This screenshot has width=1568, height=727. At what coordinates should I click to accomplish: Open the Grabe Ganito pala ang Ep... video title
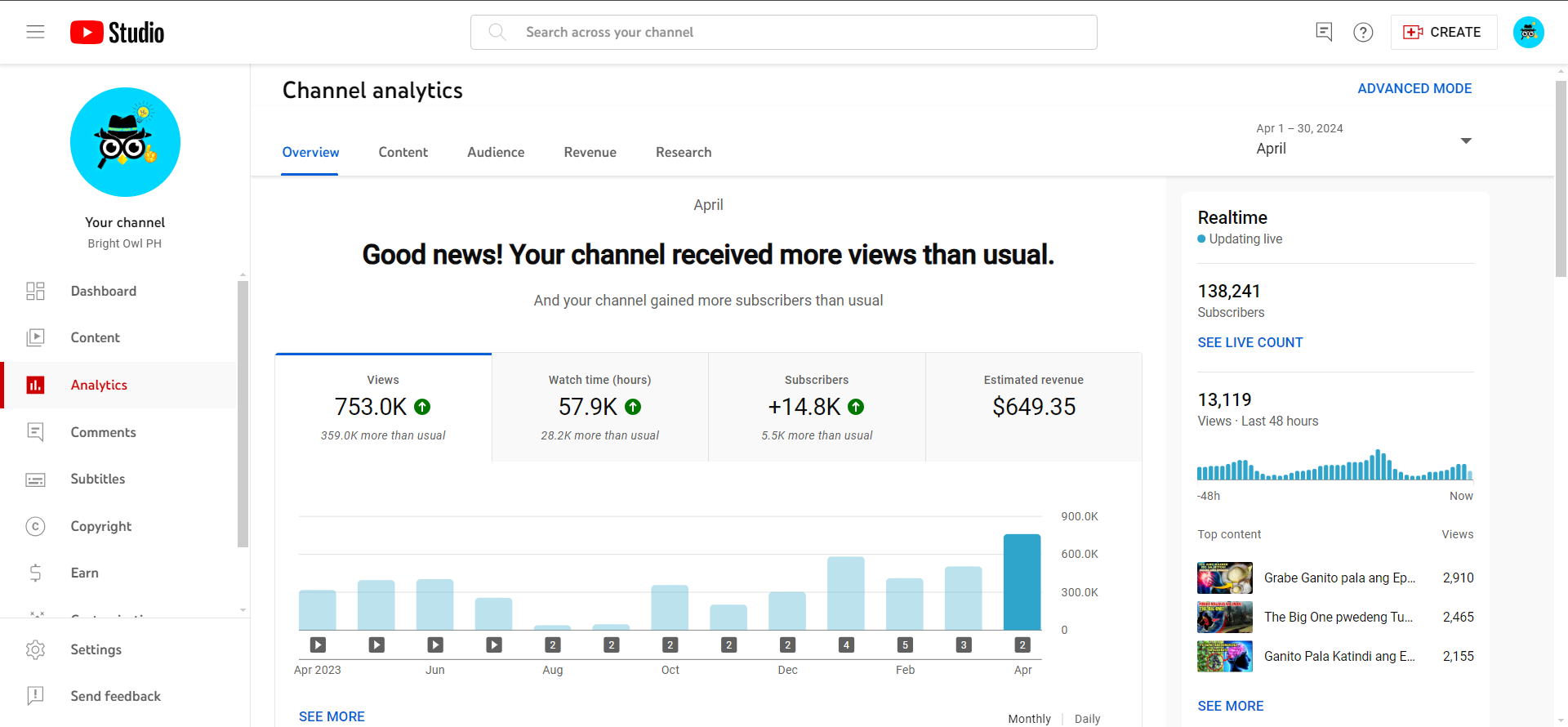(x=1340, y=578)
